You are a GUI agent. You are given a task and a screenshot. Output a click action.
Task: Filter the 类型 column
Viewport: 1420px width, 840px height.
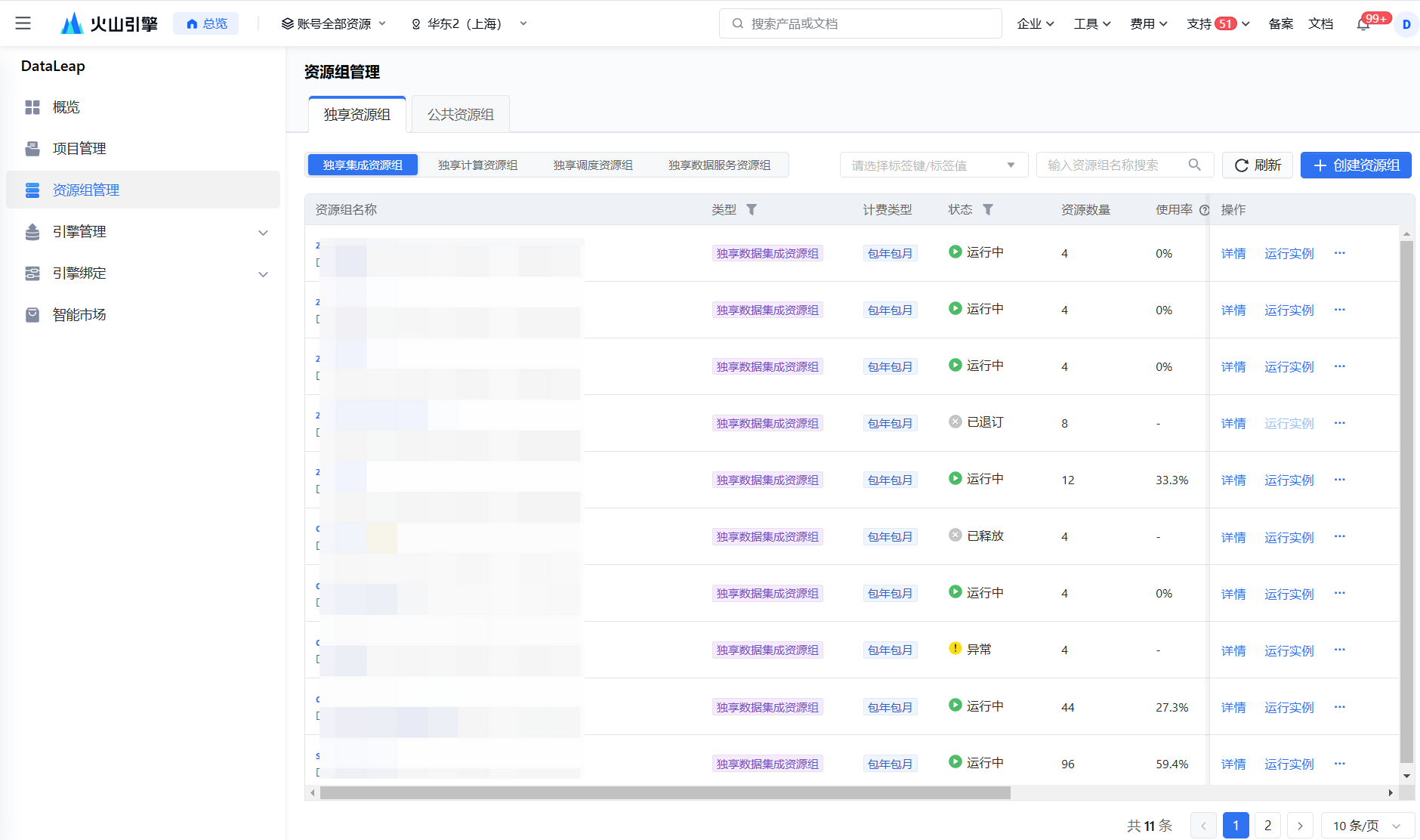point(752,210)
